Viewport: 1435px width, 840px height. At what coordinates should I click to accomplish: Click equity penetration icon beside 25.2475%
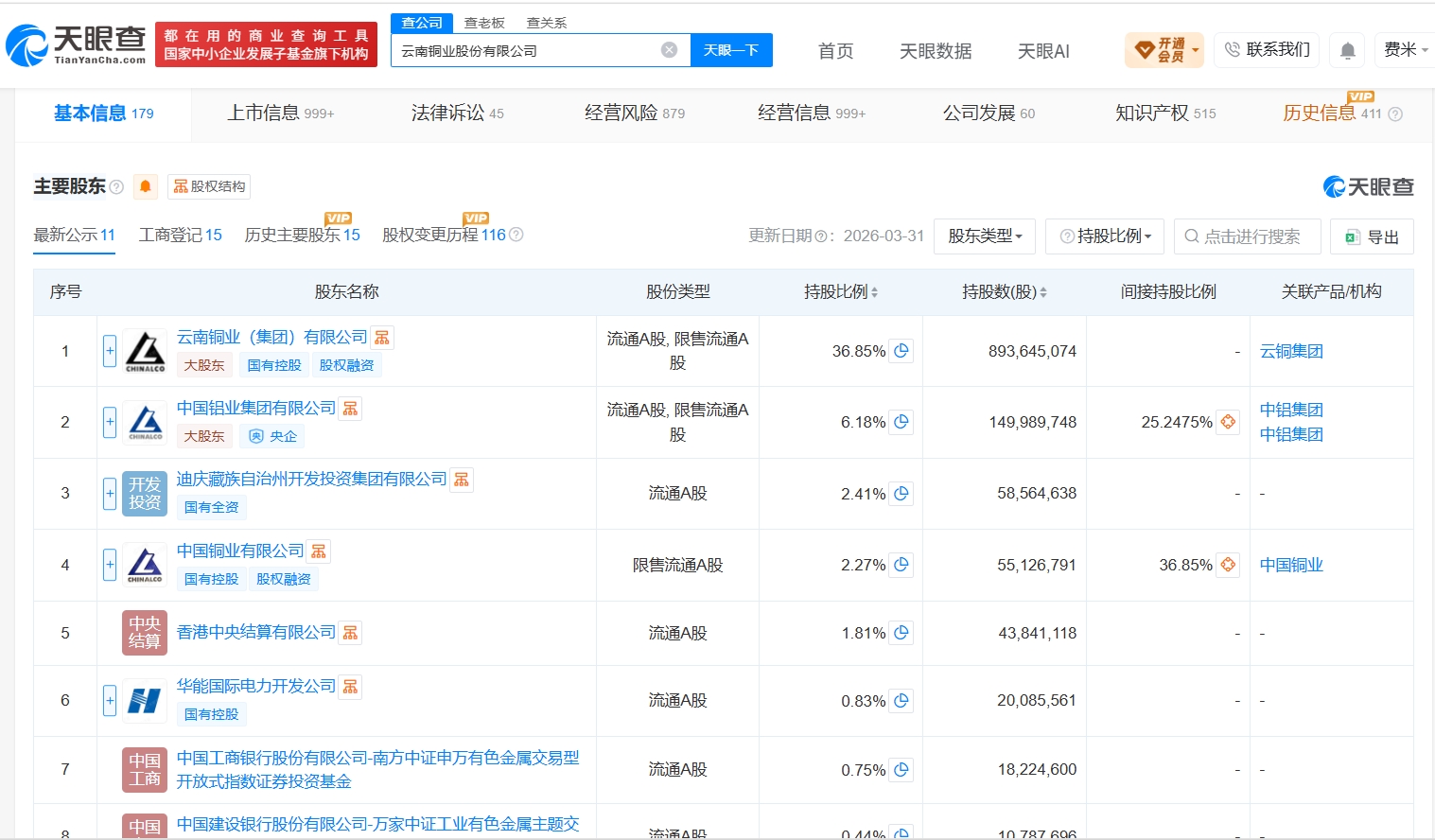pos(1228,422)
